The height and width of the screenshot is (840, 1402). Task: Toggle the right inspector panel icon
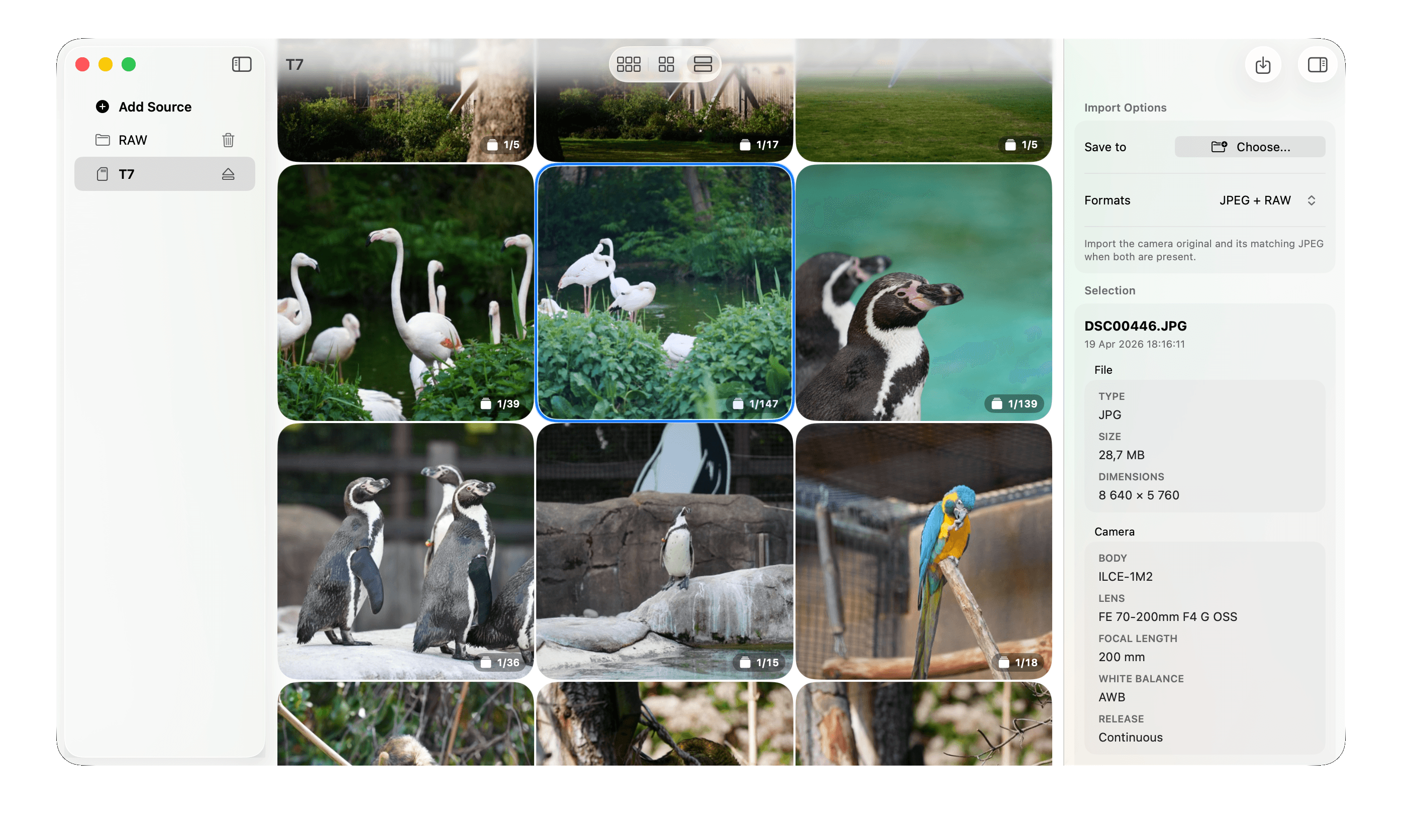pos(1317,65)
